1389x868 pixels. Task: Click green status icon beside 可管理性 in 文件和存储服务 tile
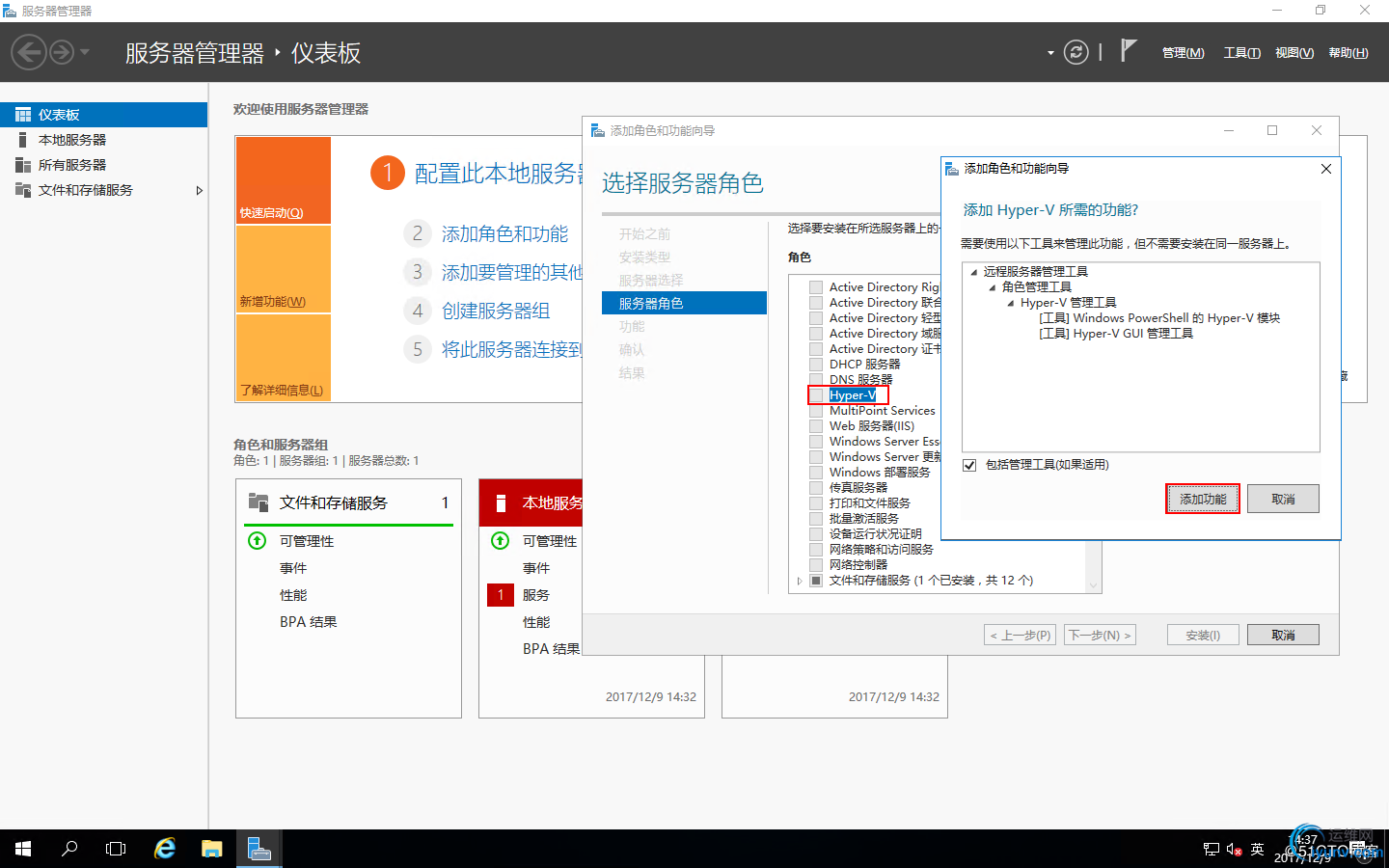point(258,541)
